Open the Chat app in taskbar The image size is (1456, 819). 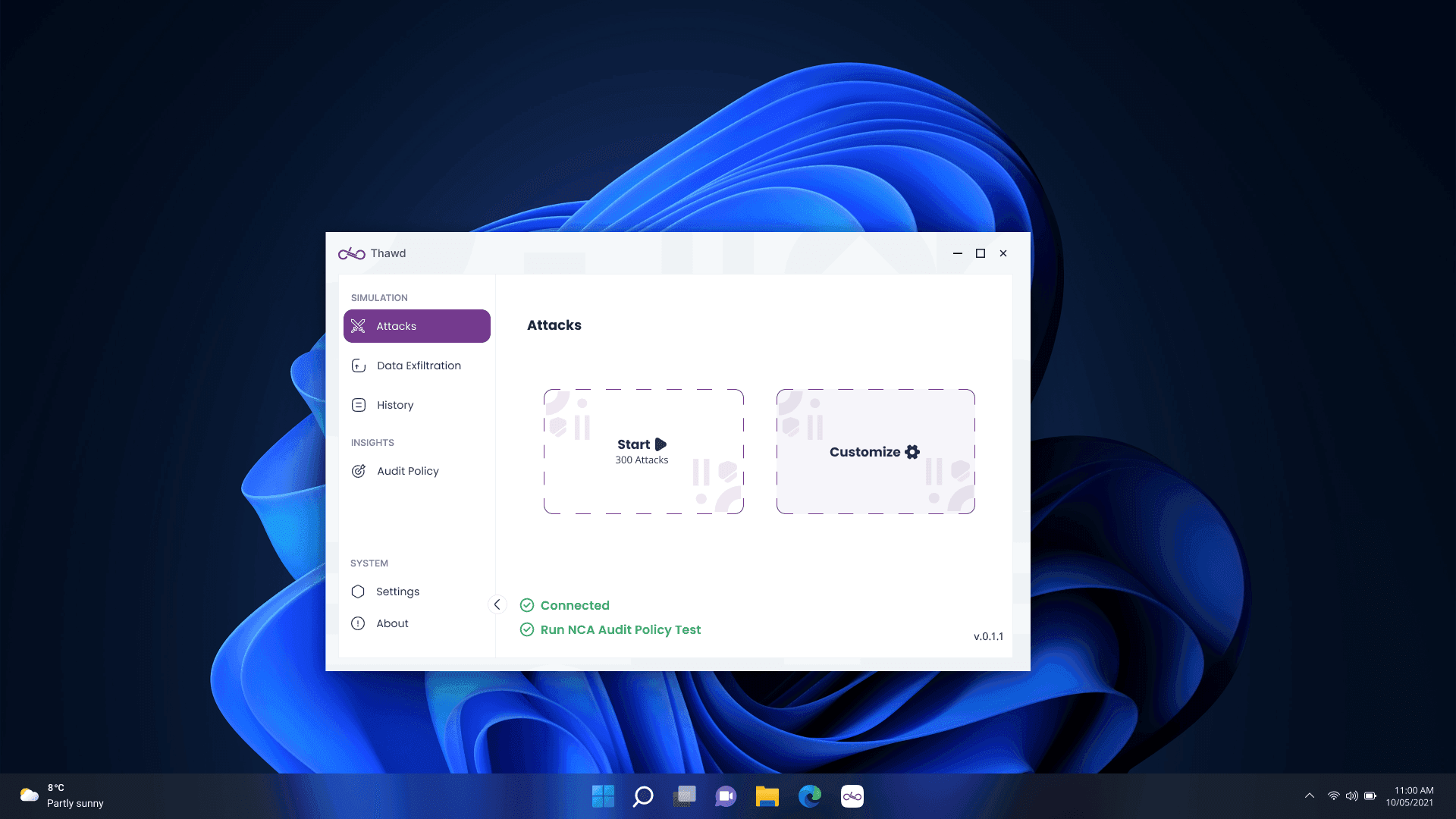726,796
